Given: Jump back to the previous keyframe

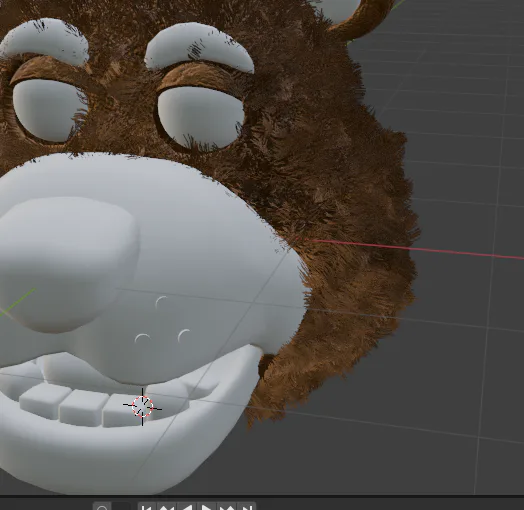Looking at the screenshot, I should pos(167,507).
